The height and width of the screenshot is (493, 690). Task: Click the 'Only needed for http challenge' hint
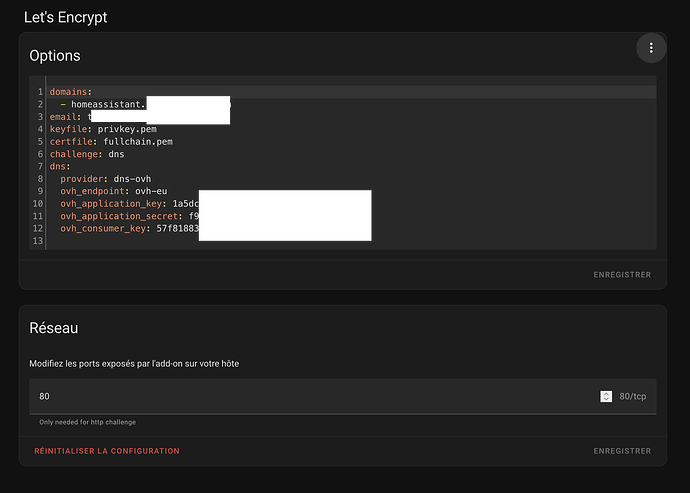pos(88,422)
